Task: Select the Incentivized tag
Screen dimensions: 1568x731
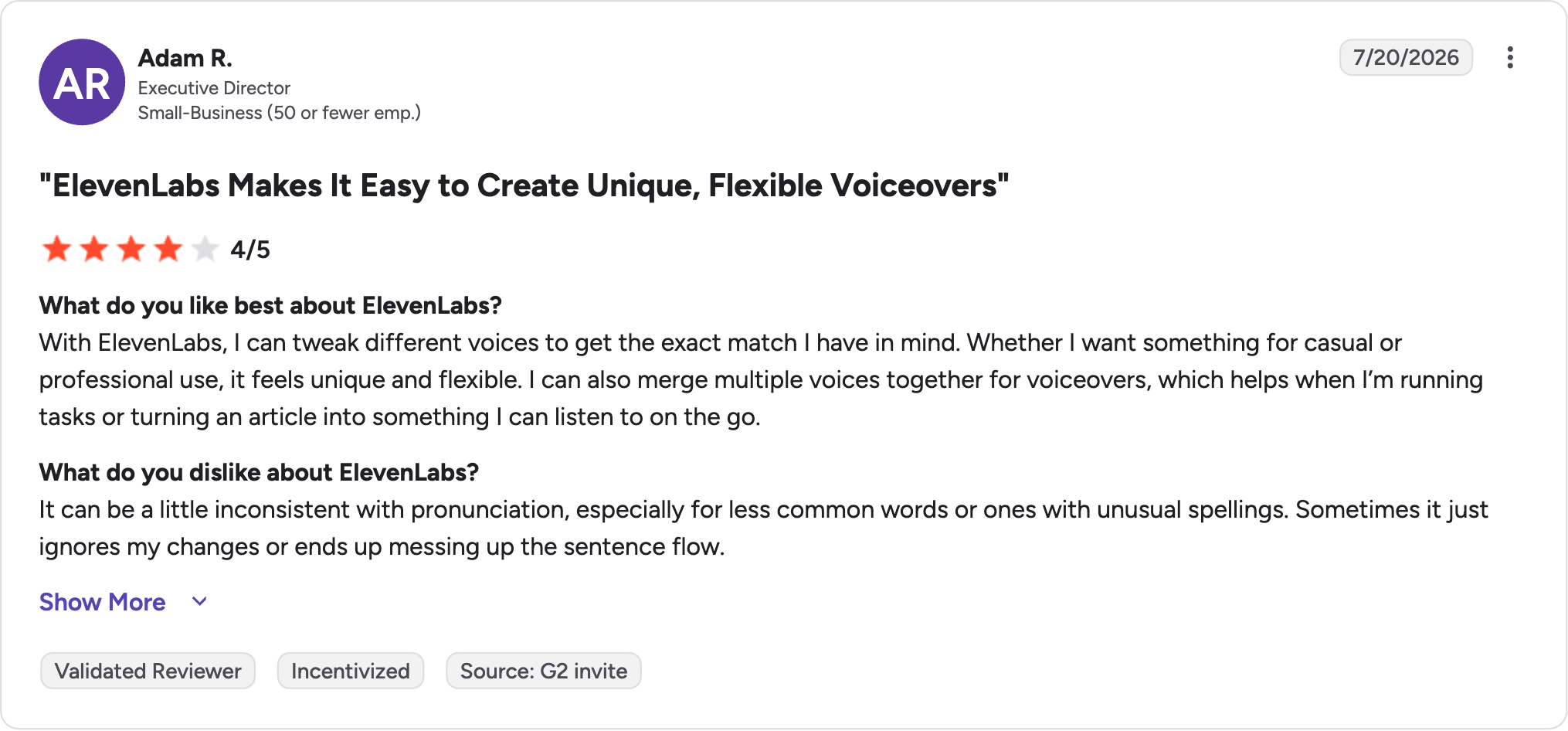Action: (351, 671)
